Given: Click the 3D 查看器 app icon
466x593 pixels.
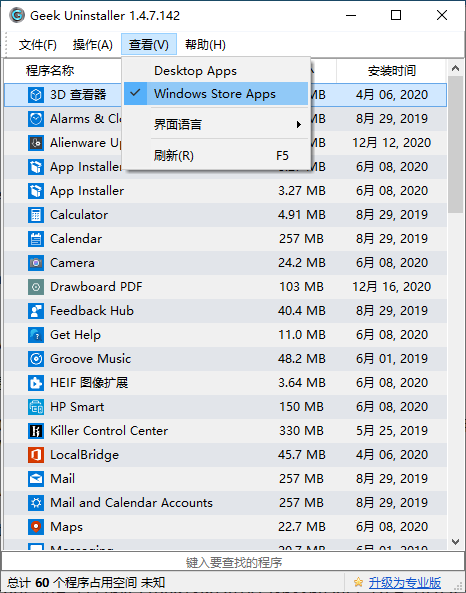Looking at the screenshot, I should point(36,95).
